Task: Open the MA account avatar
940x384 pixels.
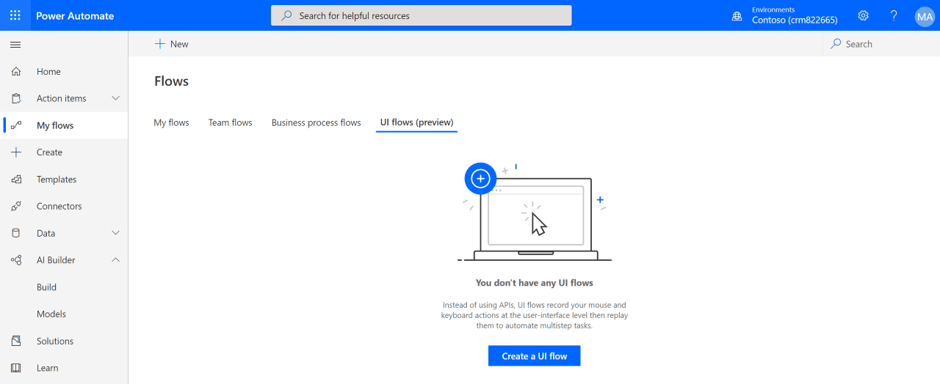Action: coord(924,16)
